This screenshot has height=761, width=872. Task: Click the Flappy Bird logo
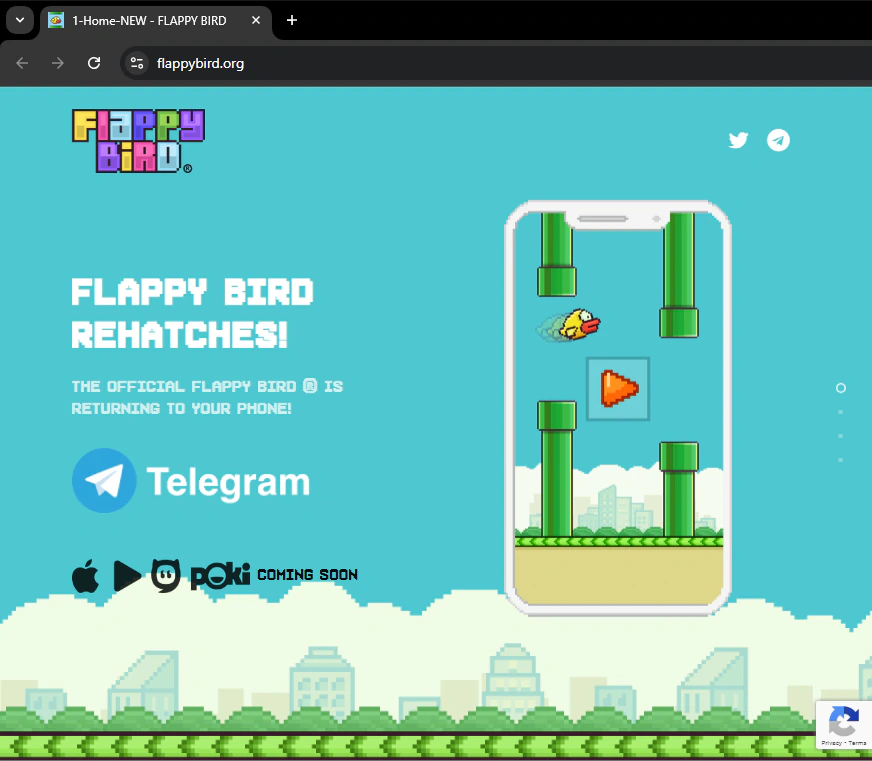click(x=138, y=141)
